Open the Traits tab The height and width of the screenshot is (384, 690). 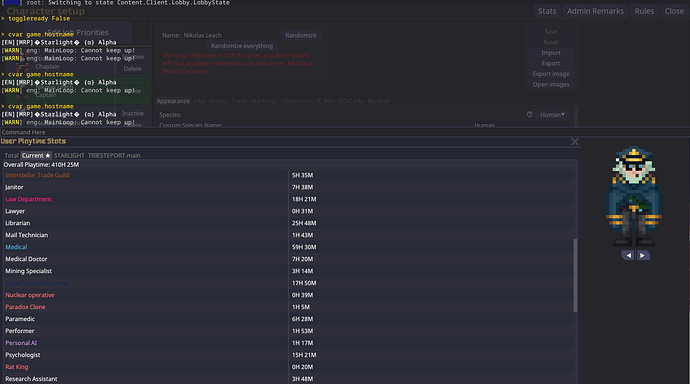pyautogui.click(x=239, y=101)
